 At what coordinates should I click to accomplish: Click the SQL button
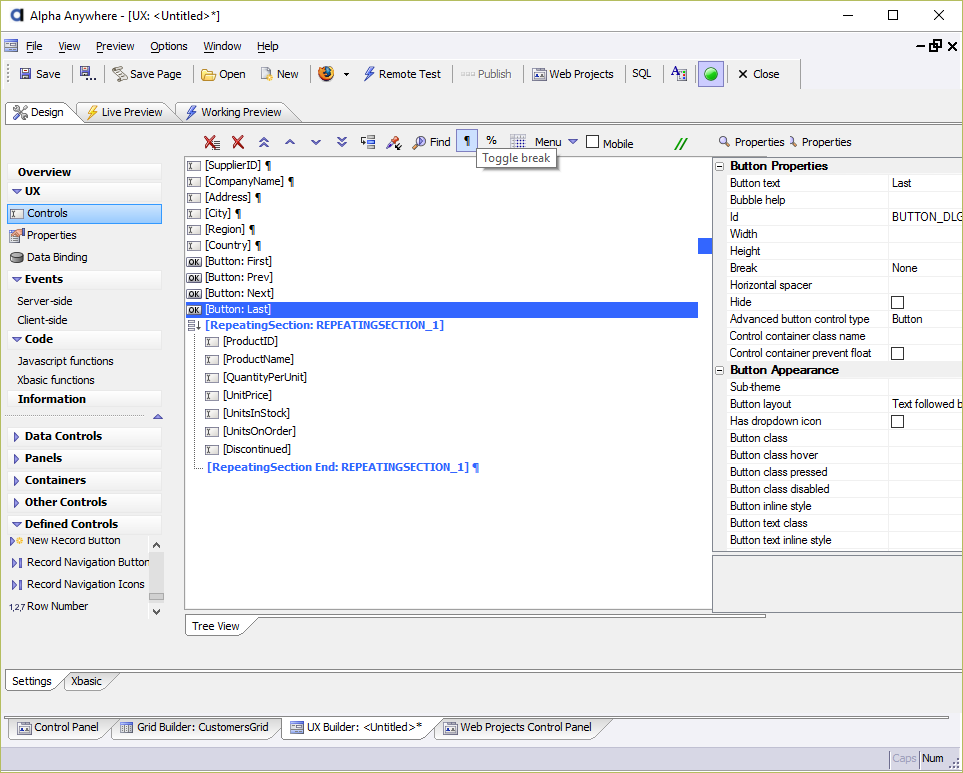pos(641,74)
